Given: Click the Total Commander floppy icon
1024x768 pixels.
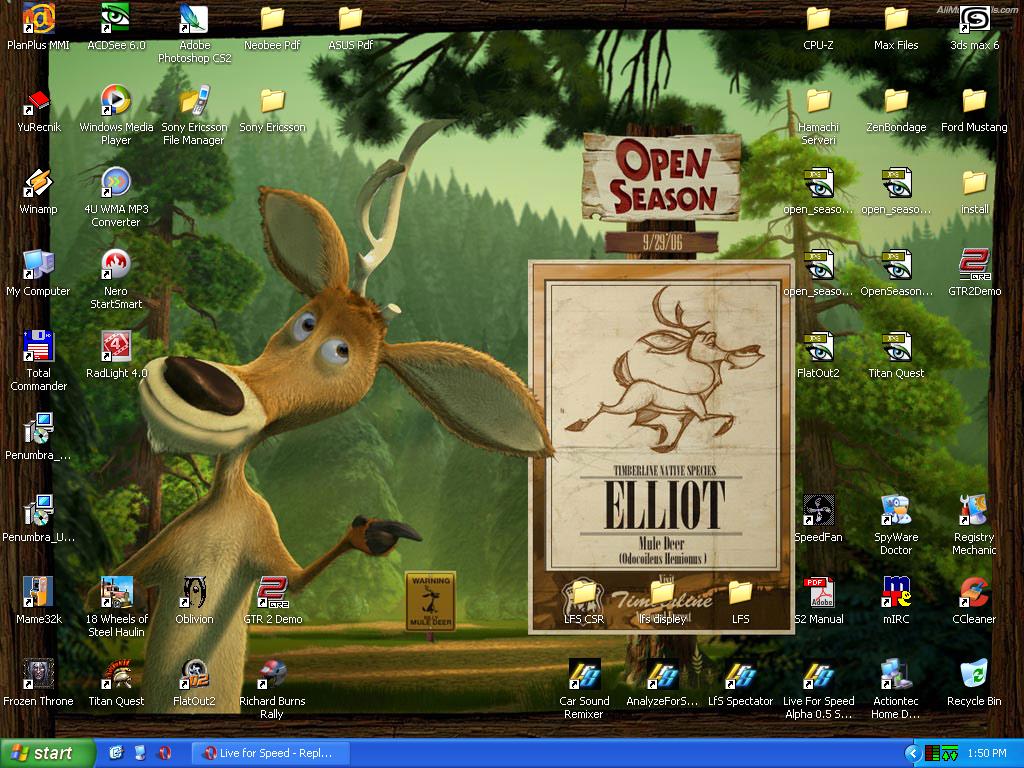Looking at the screenshot, I should (x=38, y=347).
